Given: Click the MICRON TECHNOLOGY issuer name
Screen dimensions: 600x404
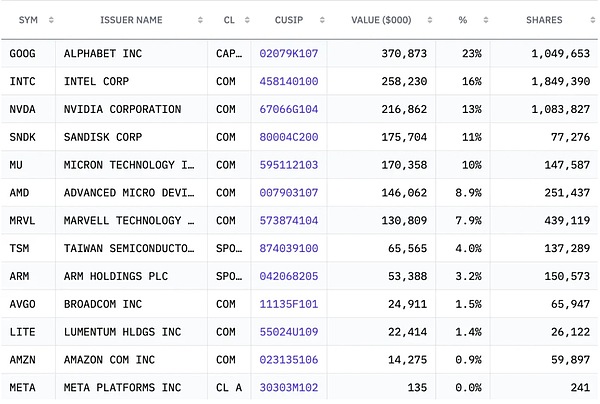Looking at the screenshot, I should click(129, 165).
